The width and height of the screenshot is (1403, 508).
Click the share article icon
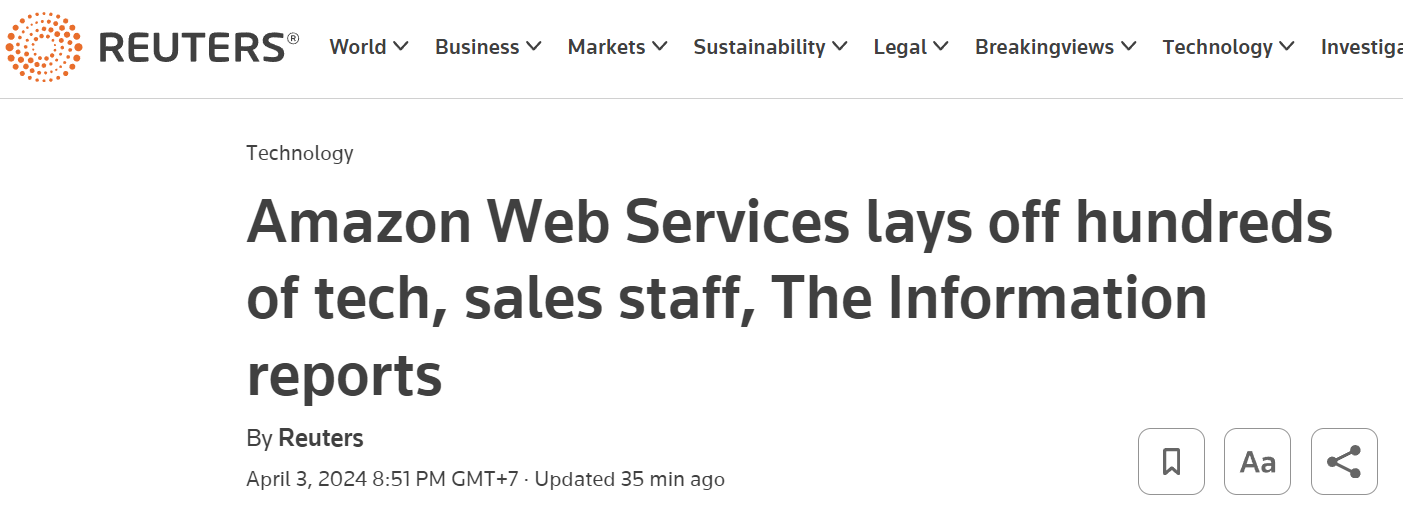(x=1344, y=462)
